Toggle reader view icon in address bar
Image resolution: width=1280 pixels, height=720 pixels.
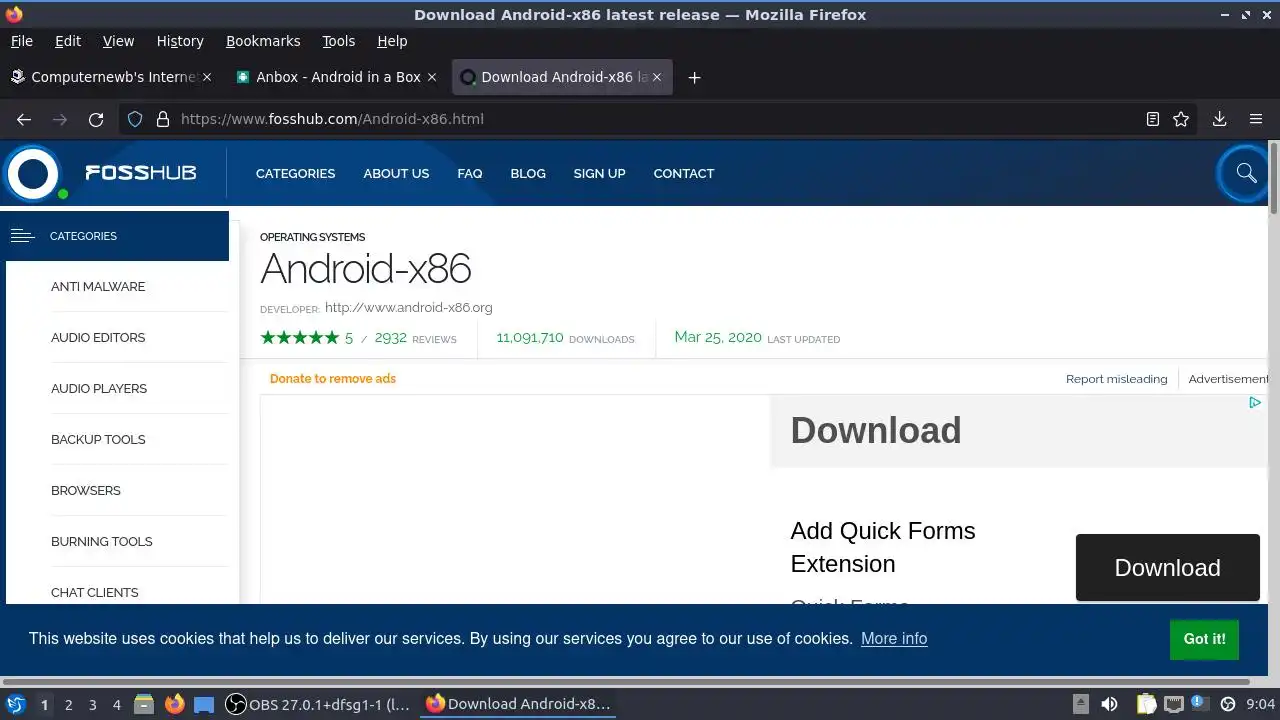coord(1153,119)
